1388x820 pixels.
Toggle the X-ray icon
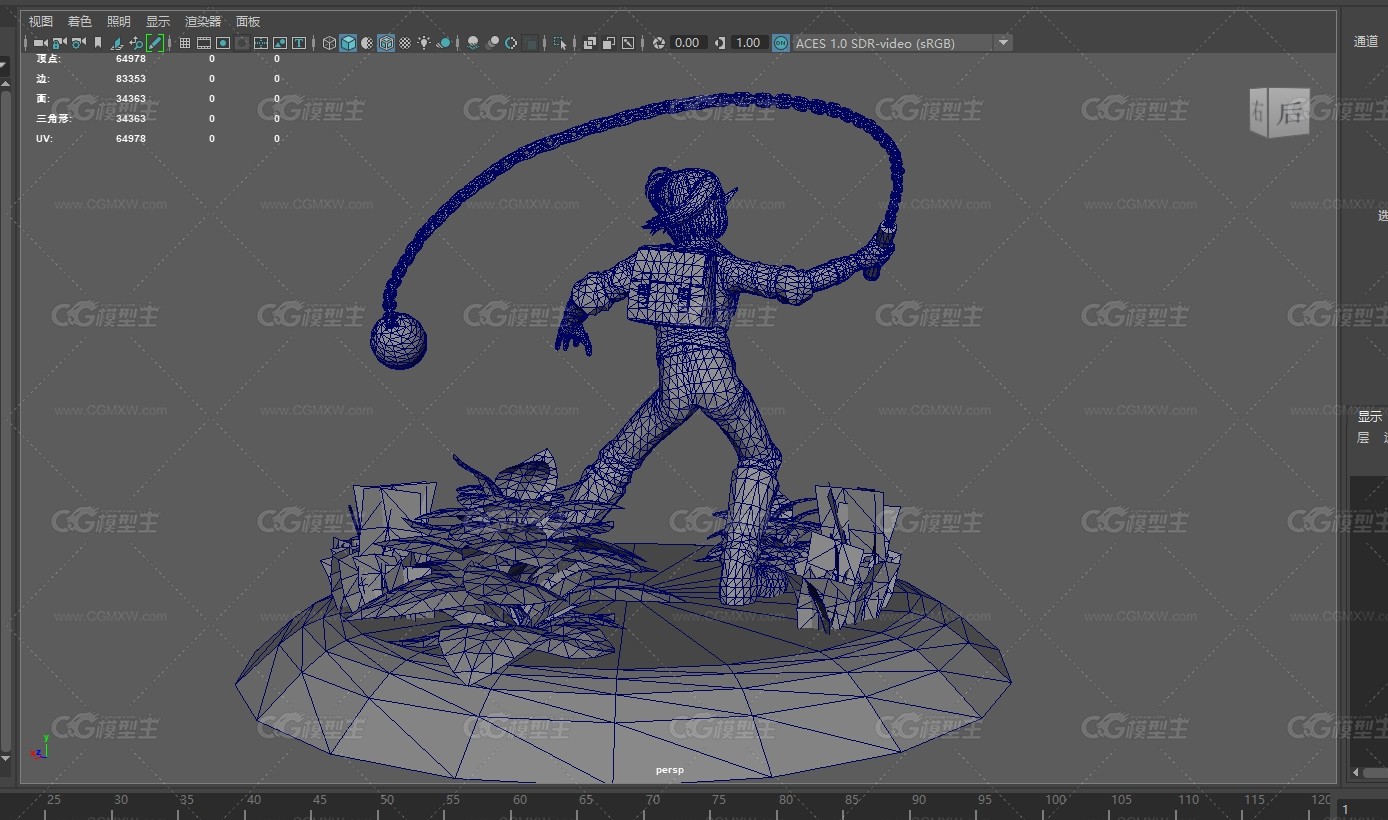click(x=590, y=43)
